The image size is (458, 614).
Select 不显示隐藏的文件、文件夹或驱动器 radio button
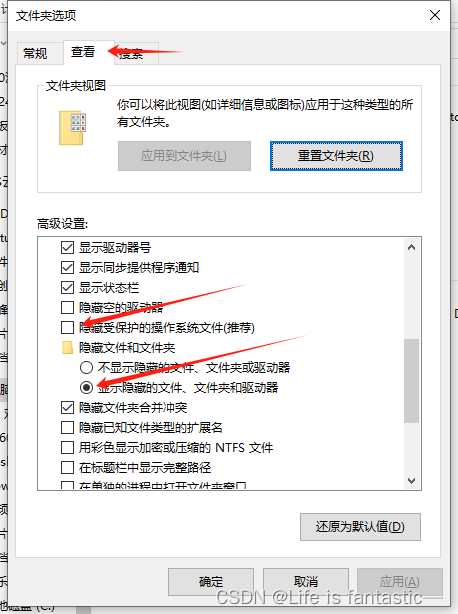[86, 367]
